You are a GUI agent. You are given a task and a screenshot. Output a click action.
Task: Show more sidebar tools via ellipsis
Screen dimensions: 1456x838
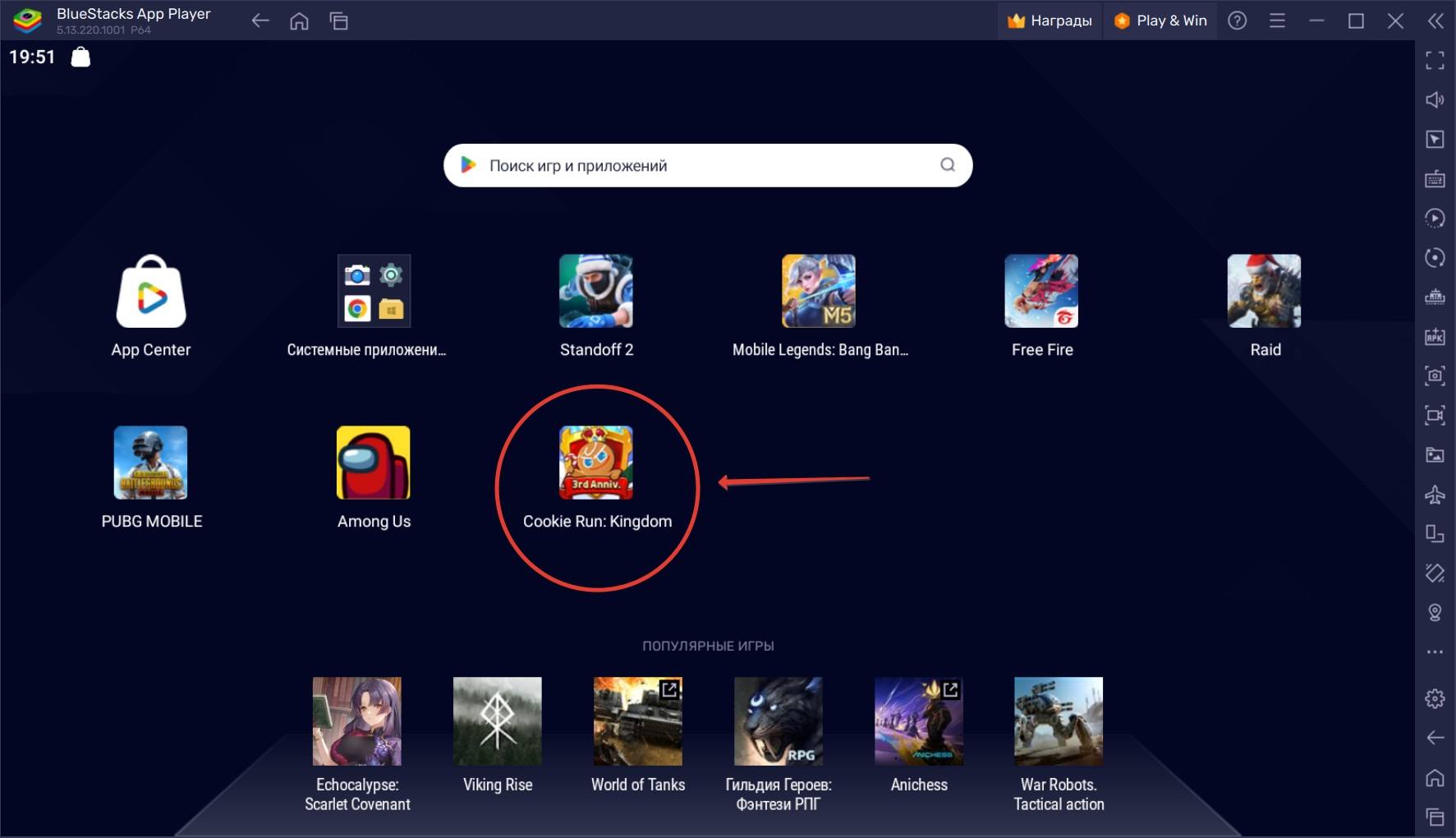pos(1435,652)
